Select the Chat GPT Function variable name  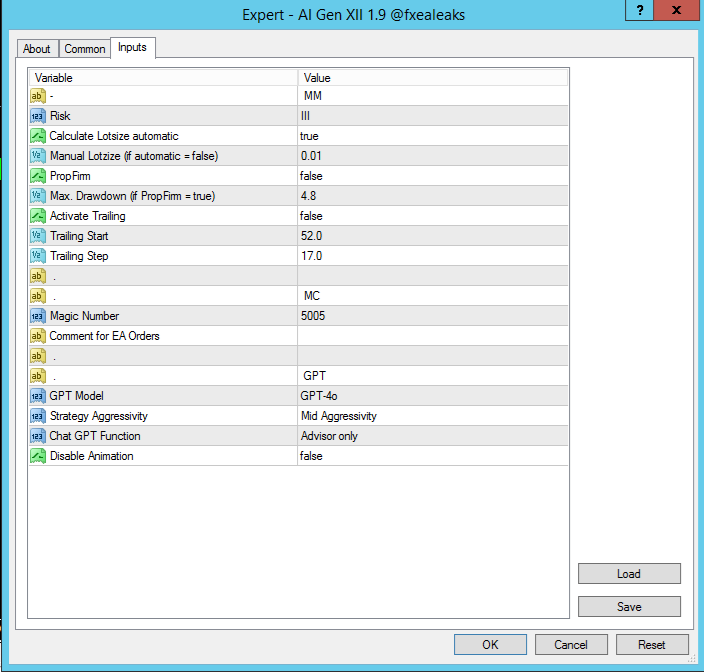[x=95, y=436]
